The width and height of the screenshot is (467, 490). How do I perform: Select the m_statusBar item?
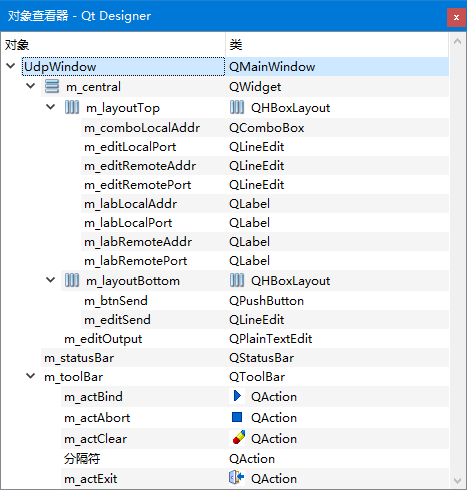(79, 358)
